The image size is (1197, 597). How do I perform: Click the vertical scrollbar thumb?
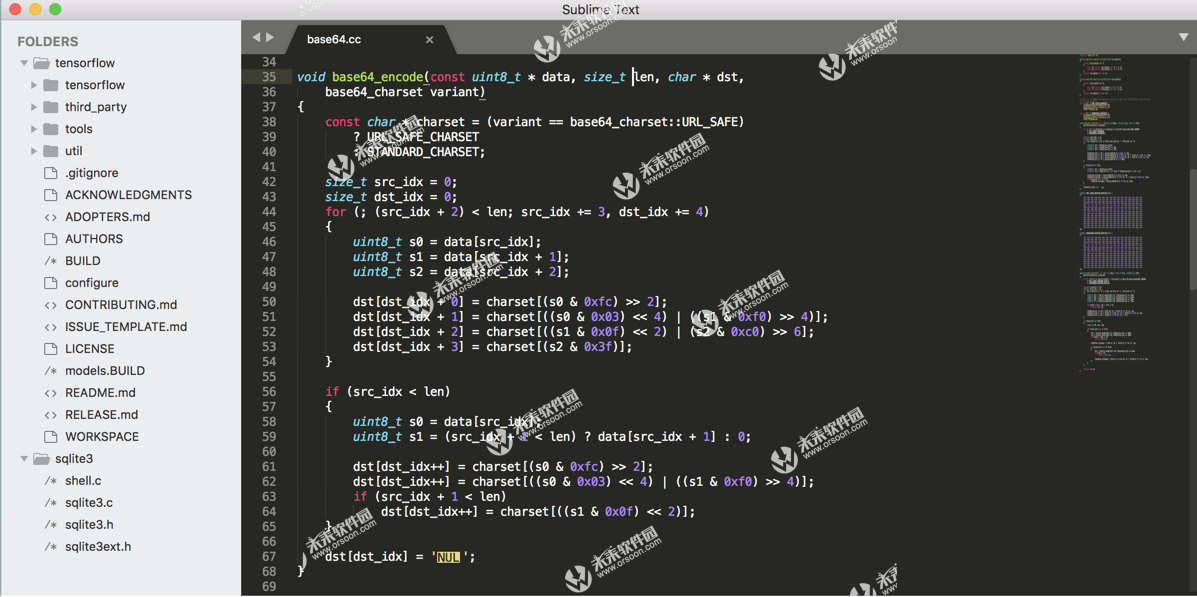click(x=1192, y=229)
